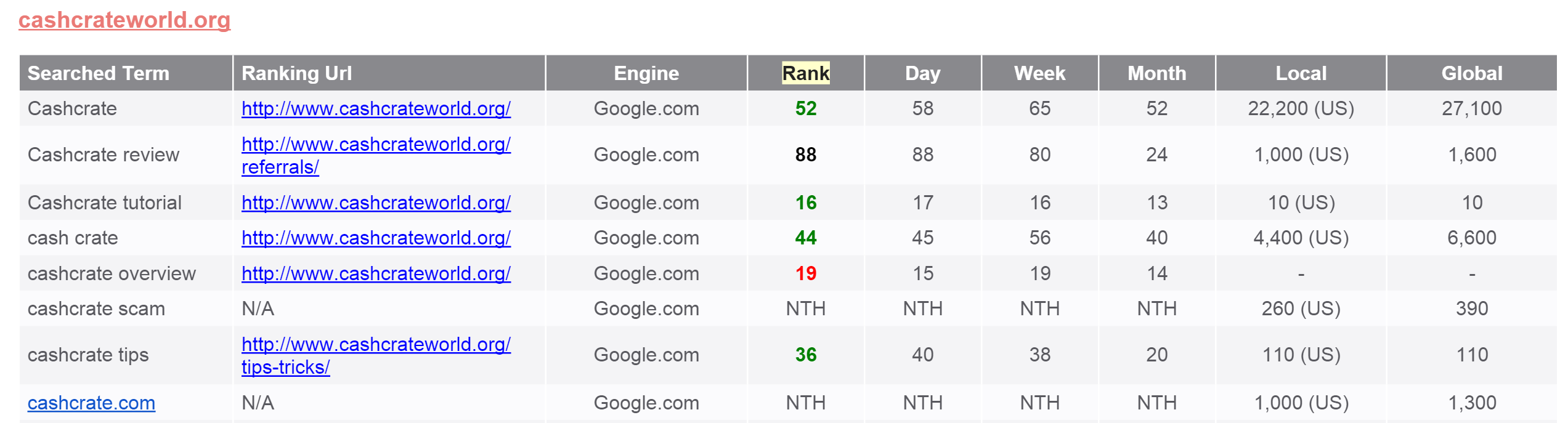1568x423 pixels.
Task: Select the cashcrate scam search term cell
Action: pos(96,309)
